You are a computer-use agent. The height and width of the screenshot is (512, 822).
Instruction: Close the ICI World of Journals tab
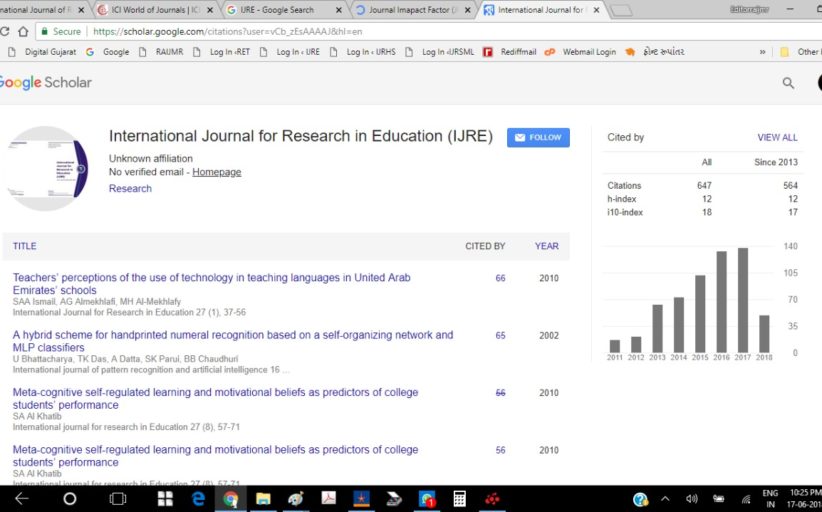click(x=210, y=10)
